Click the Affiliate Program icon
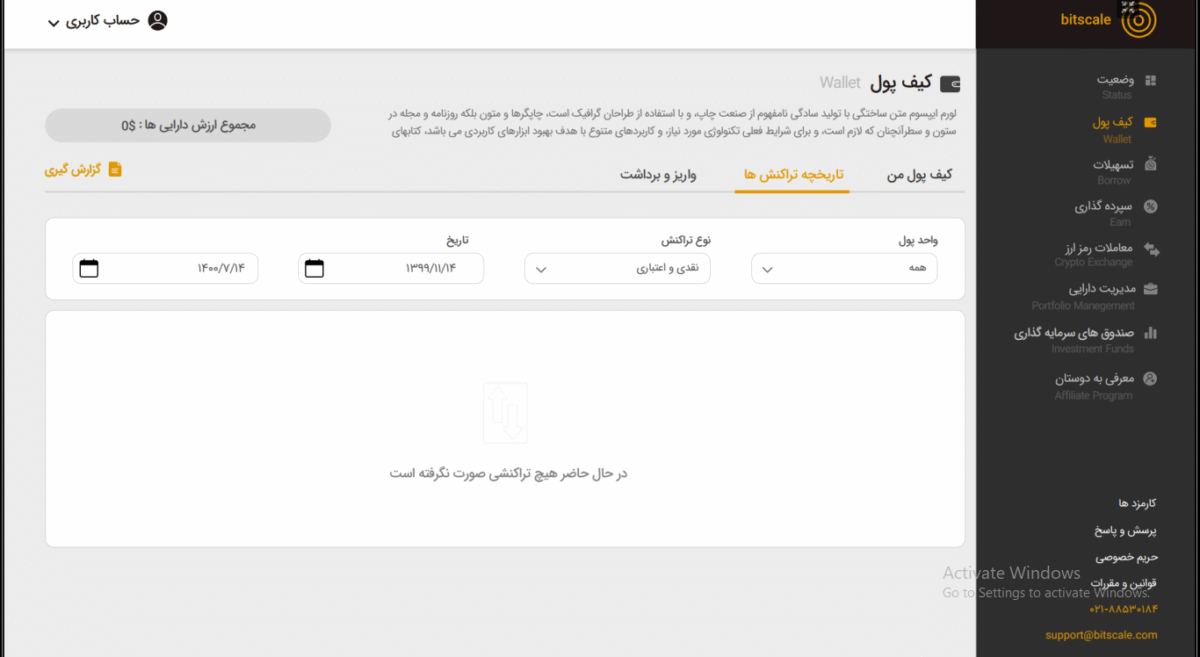 (1150, 379)
